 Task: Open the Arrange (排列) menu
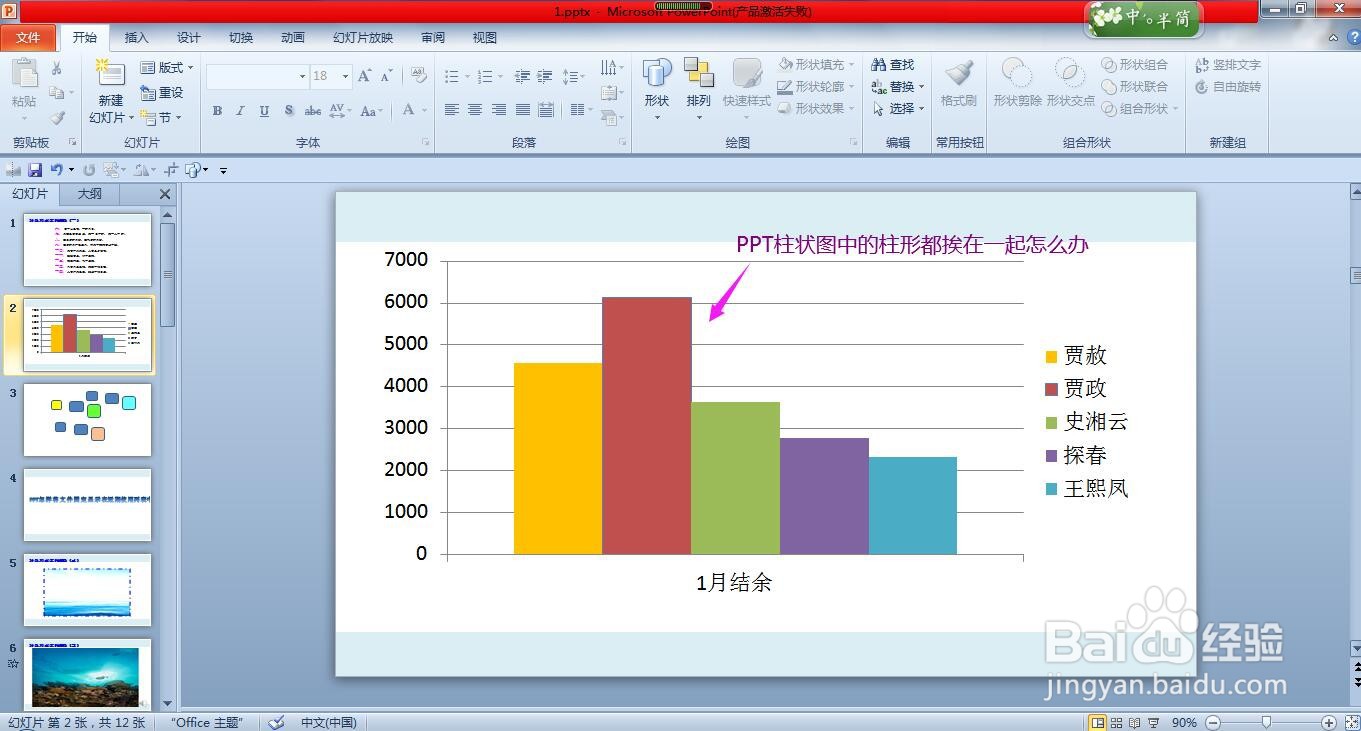coord(699,88)
